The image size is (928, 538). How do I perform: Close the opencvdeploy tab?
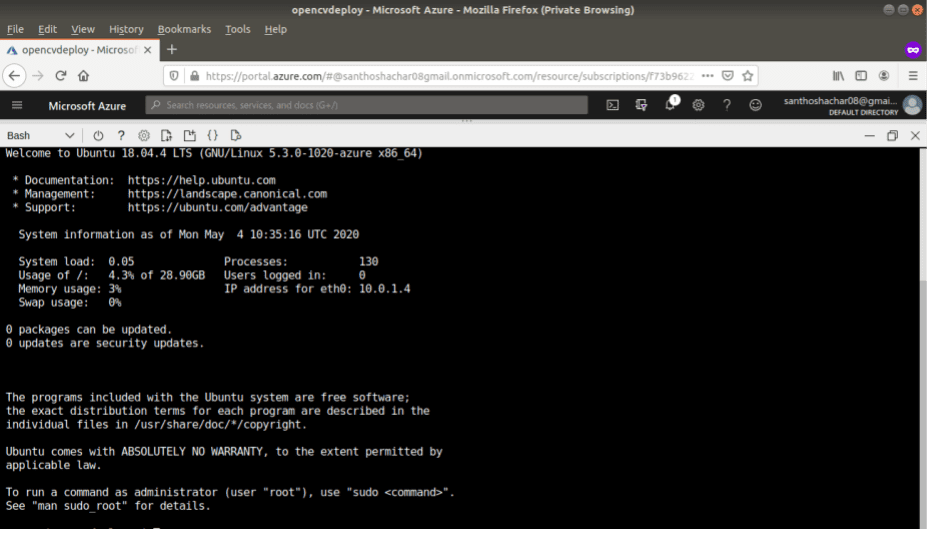click(x=147, y=50)
